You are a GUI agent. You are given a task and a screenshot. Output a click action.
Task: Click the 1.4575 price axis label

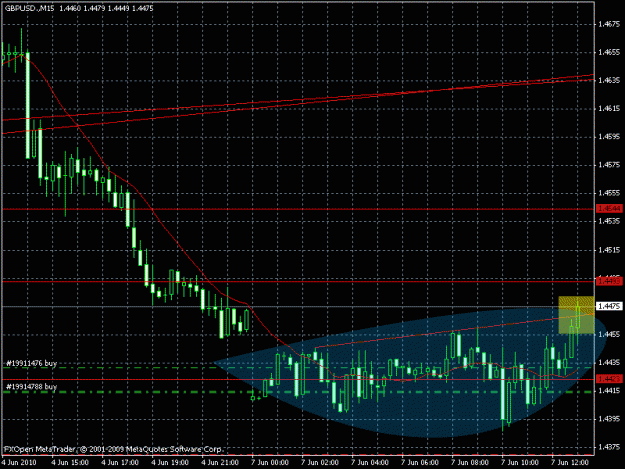[x=609, y=165]
